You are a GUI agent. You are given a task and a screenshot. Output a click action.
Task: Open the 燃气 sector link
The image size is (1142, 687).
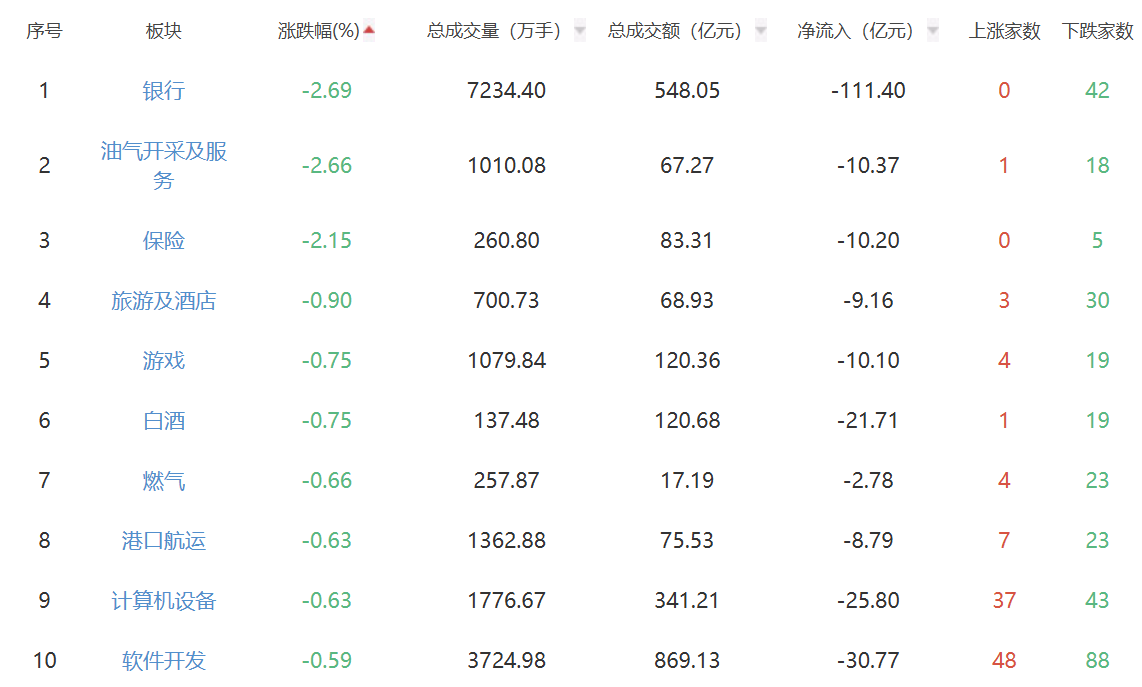pos(164,481)
